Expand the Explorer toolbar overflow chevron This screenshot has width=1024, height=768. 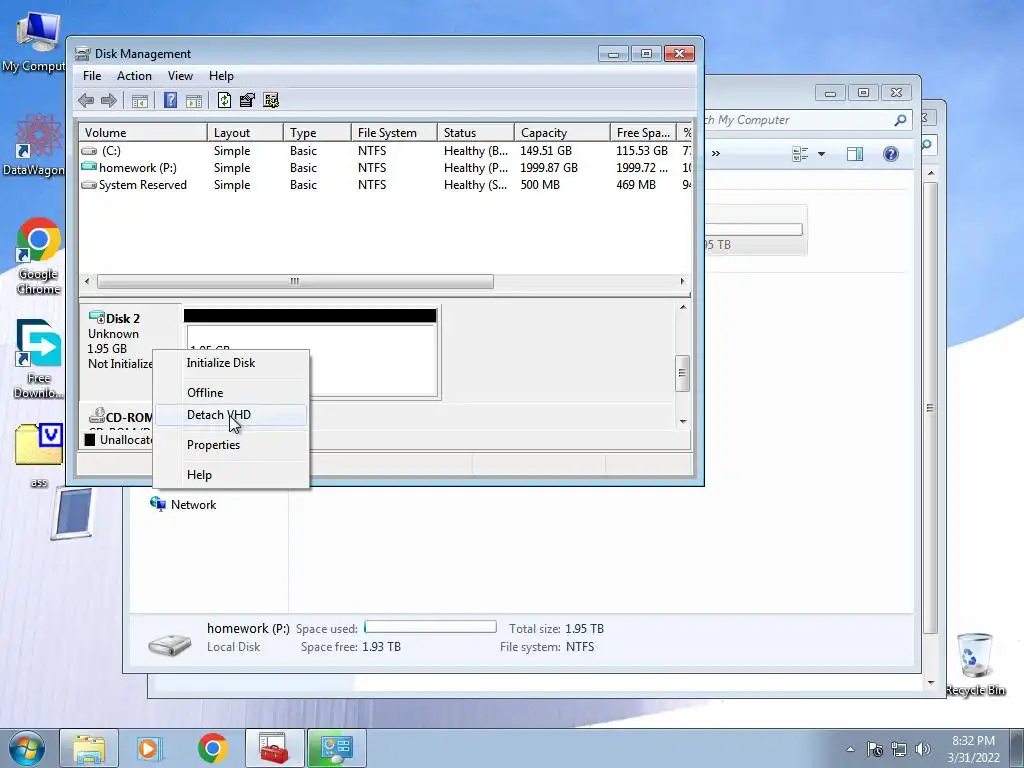point(716,153)
